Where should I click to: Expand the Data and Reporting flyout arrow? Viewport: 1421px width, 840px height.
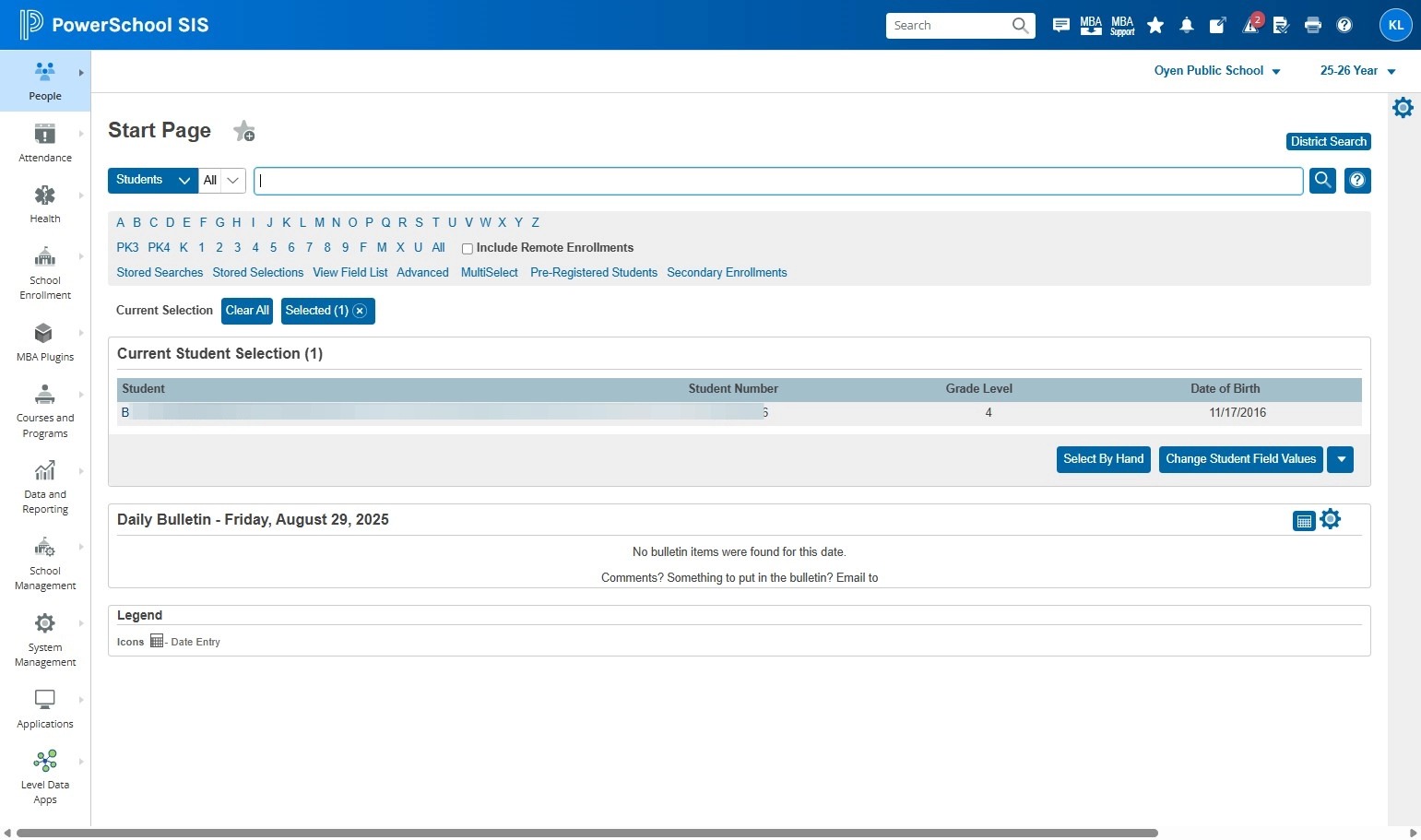tap(81, 471)
